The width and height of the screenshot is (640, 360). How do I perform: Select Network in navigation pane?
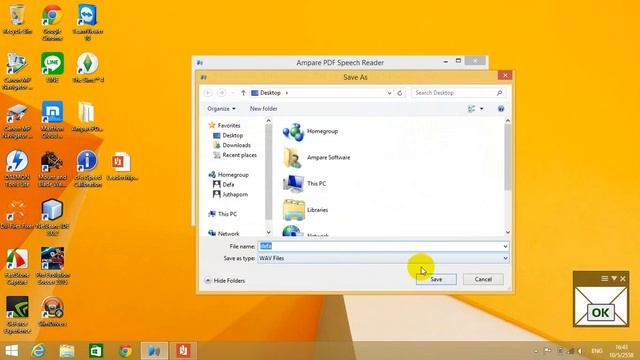(228, 233)
